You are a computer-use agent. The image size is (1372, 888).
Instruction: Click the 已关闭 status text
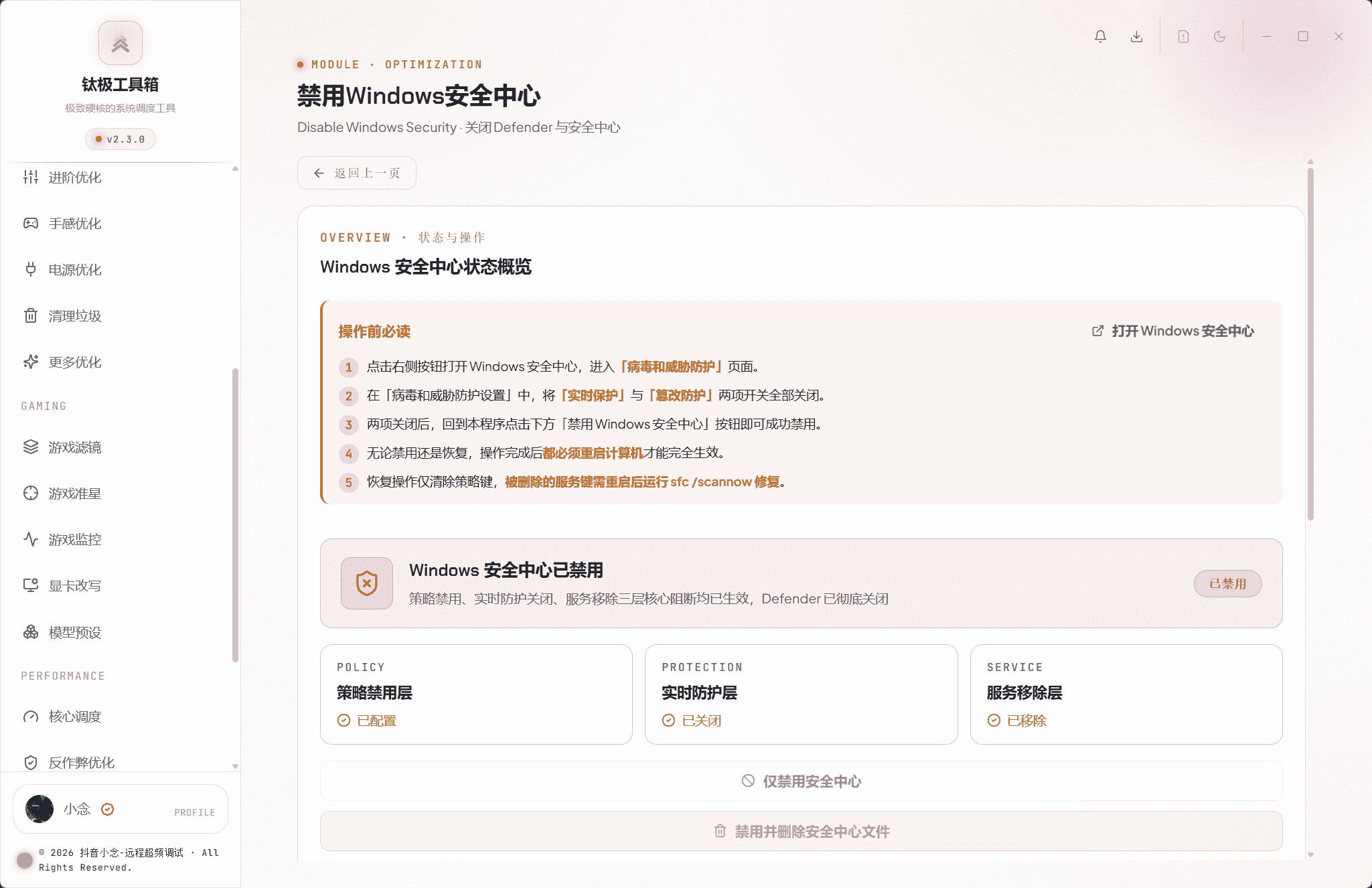(702, 721)
